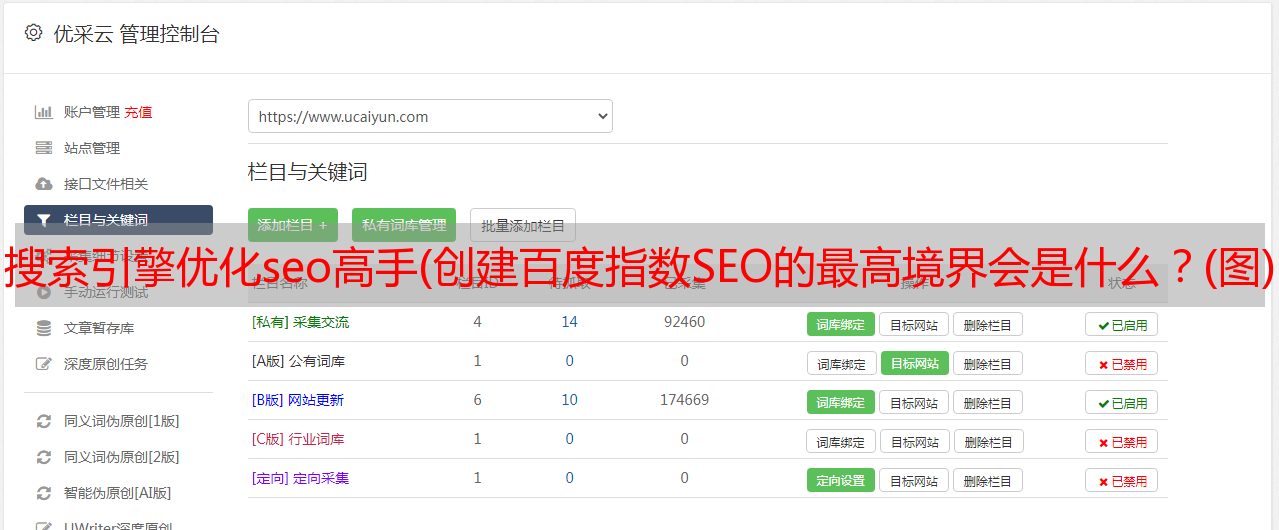Open the [定向] 定向采集 column name
1279x530 pixels.
pyautogui.click(x=300, y=478)
